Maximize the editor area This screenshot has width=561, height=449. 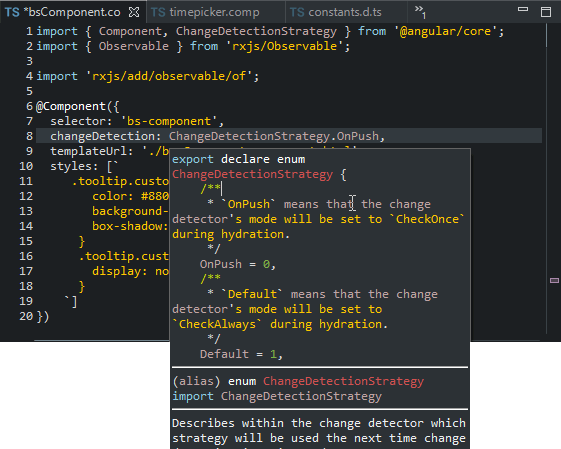pos(546,12)
